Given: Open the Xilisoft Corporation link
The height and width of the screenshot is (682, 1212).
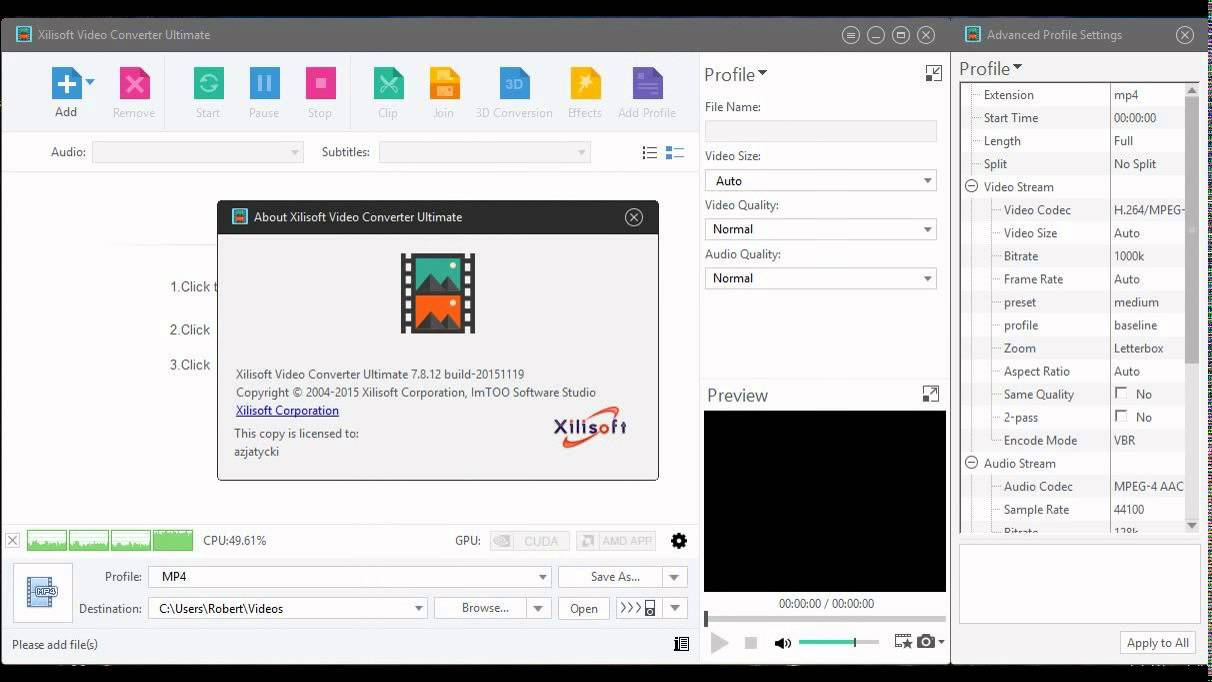Looking at the screenshot, I should pos(287,410).
